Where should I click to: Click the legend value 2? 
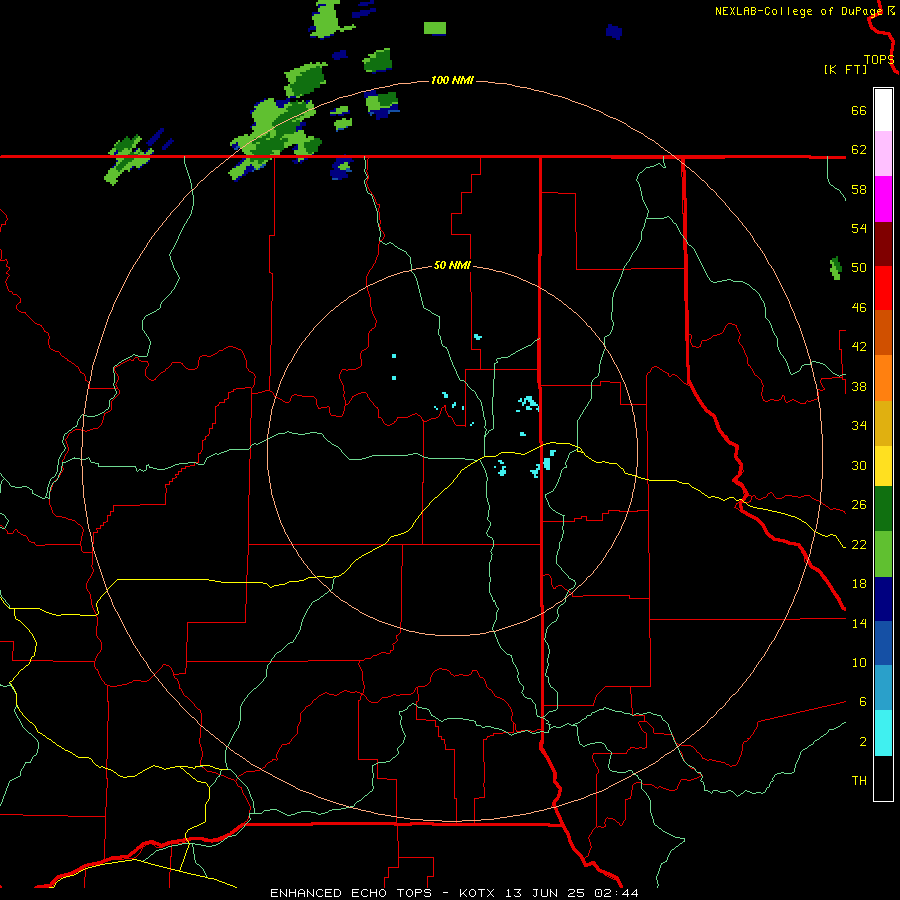pyautogui.click(x=862, y=741)
